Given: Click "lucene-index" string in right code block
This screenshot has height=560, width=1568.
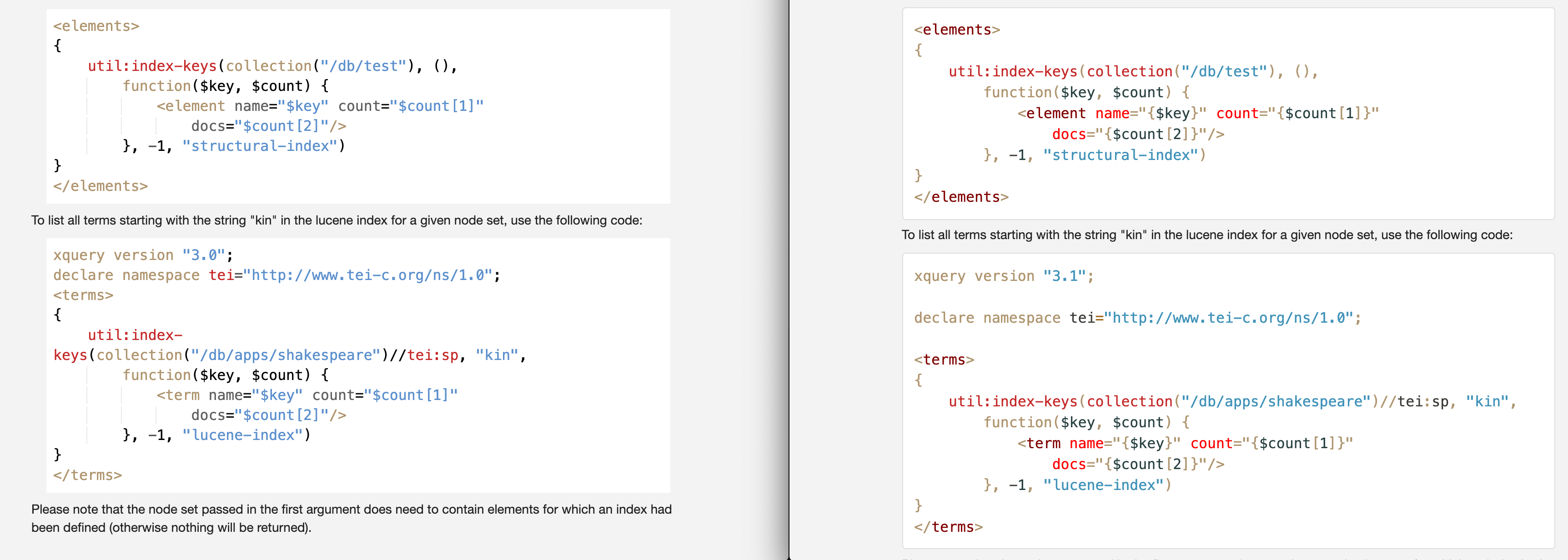Looking at the screenshot, I should (1104, 485).
